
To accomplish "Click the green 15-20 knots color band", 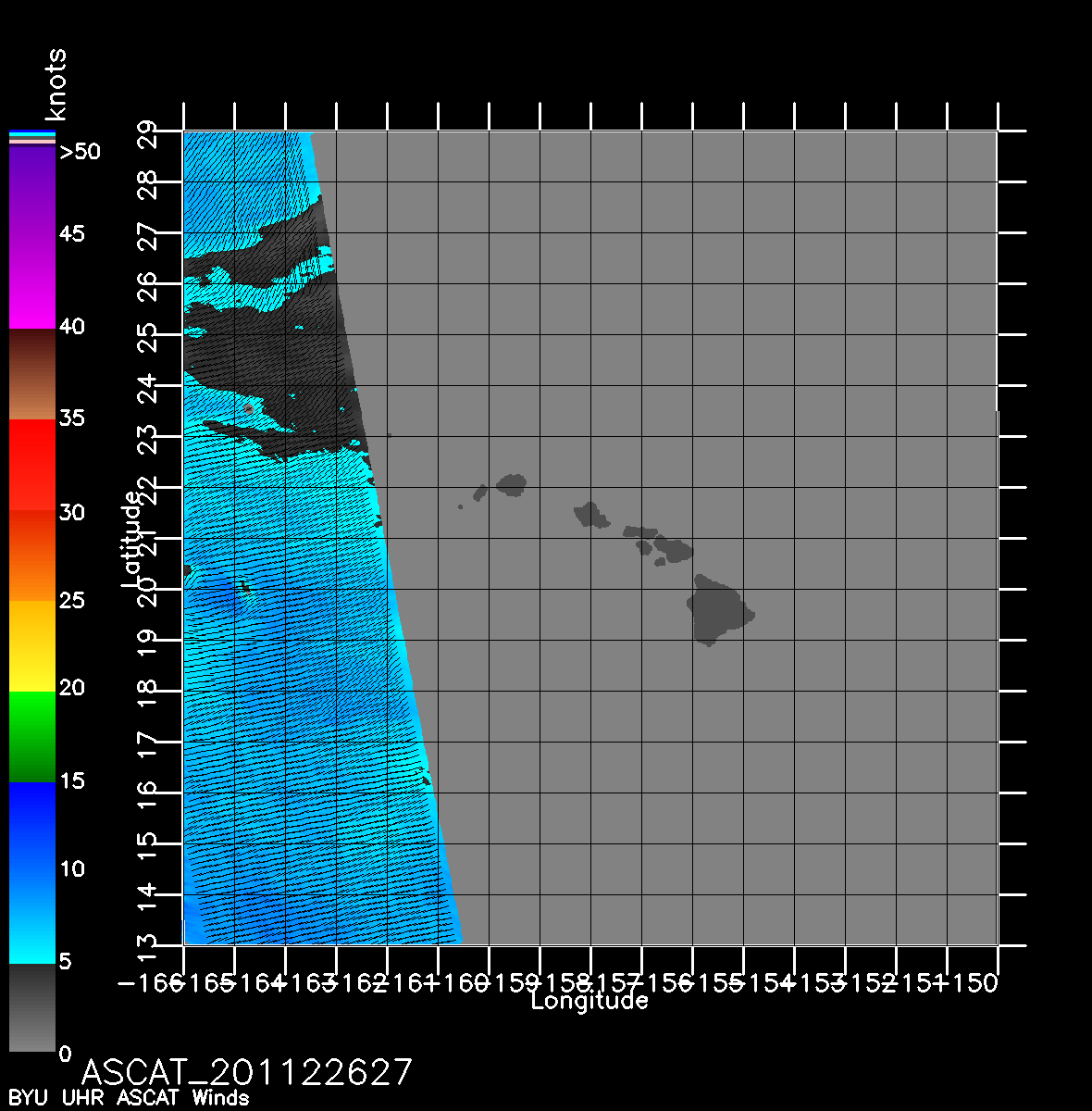I will coord(31,736).
